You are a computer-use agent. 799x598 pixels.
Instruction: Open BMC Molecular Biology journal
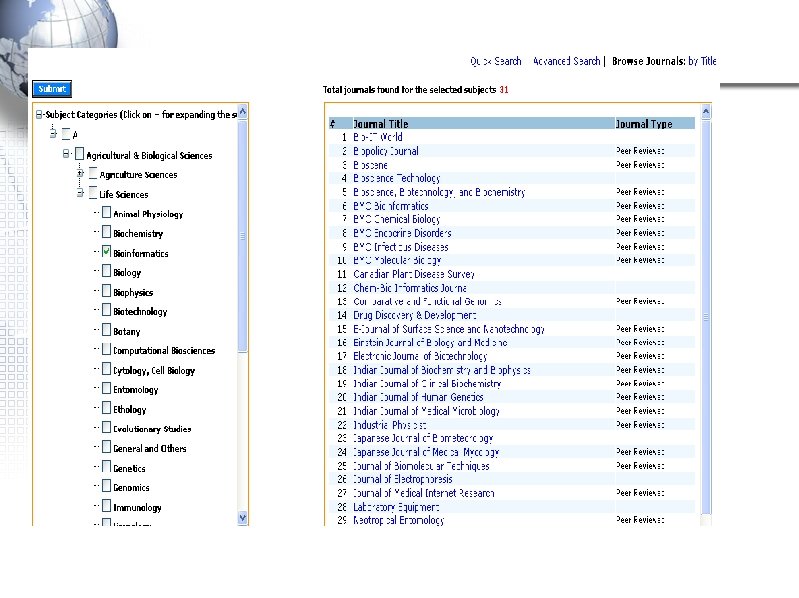tap(397, 260)
